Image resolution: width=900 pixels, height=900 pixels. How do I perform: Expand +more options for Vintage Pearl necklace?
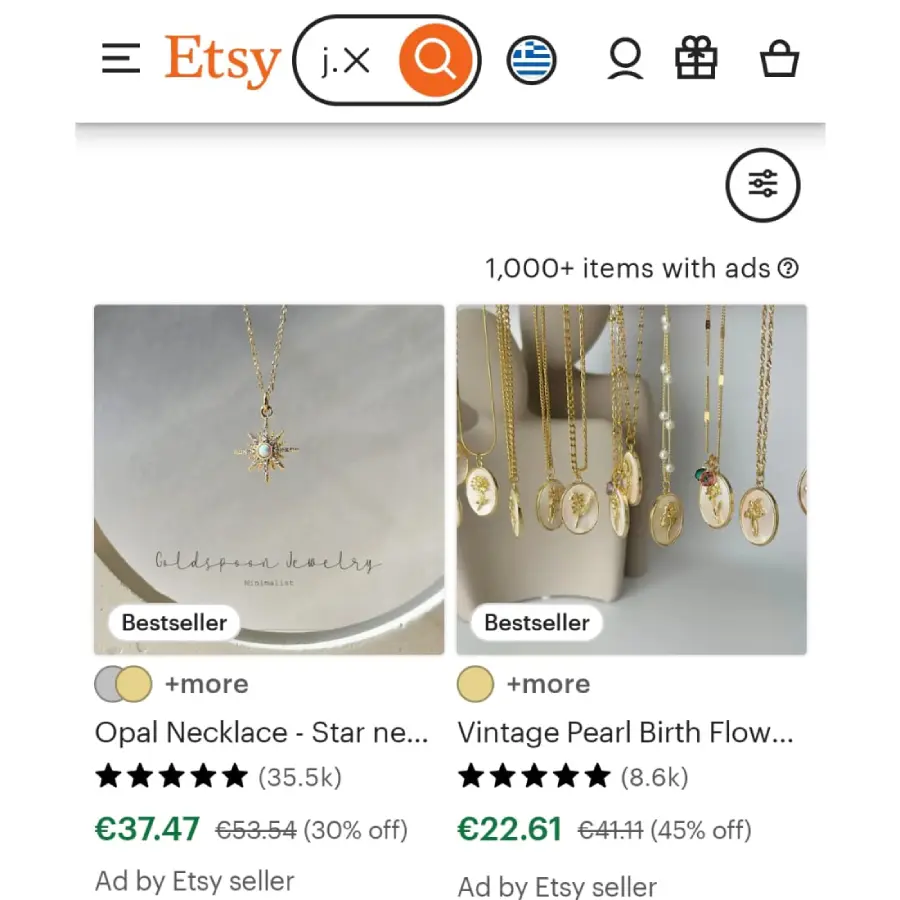point(548,685)
